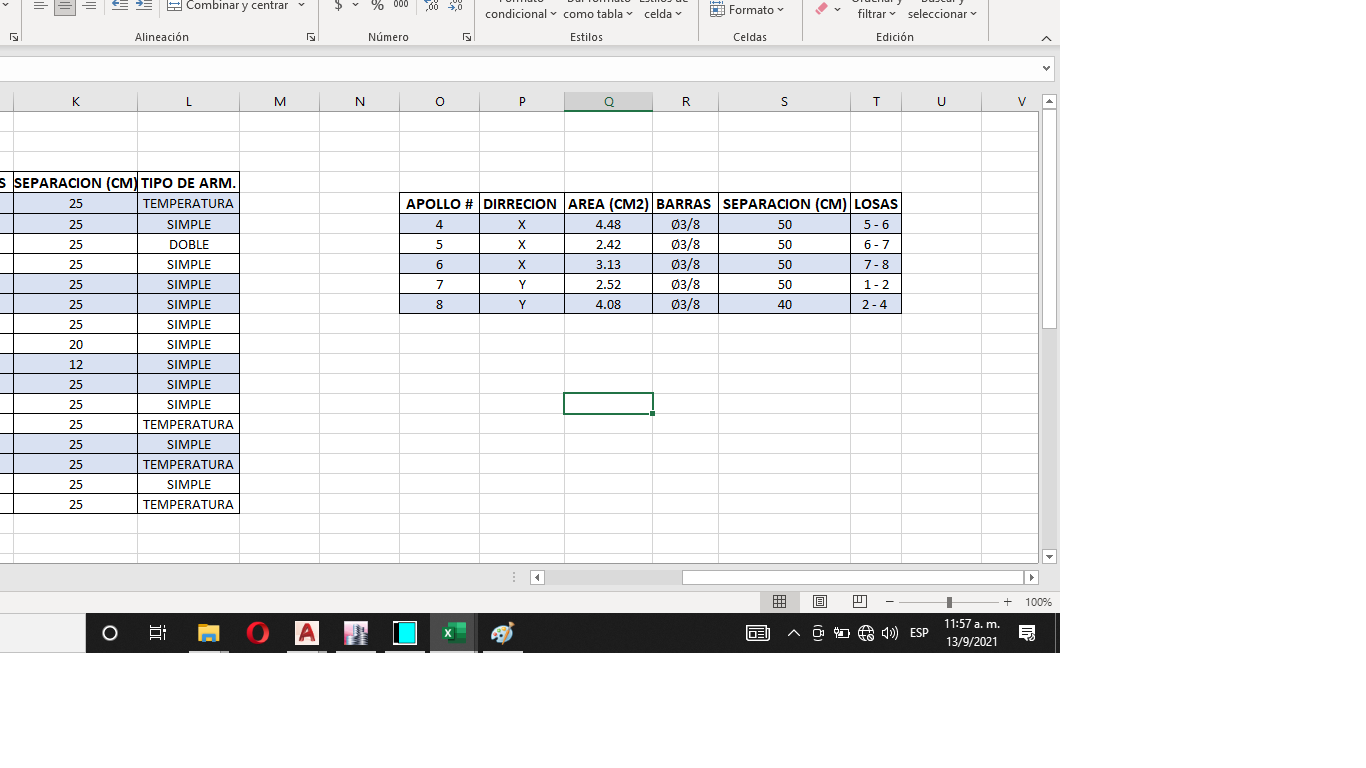Click the eraser (clear) icon
The height and width of the screenshot is (768, 1366).
click(x=822, y=9)
